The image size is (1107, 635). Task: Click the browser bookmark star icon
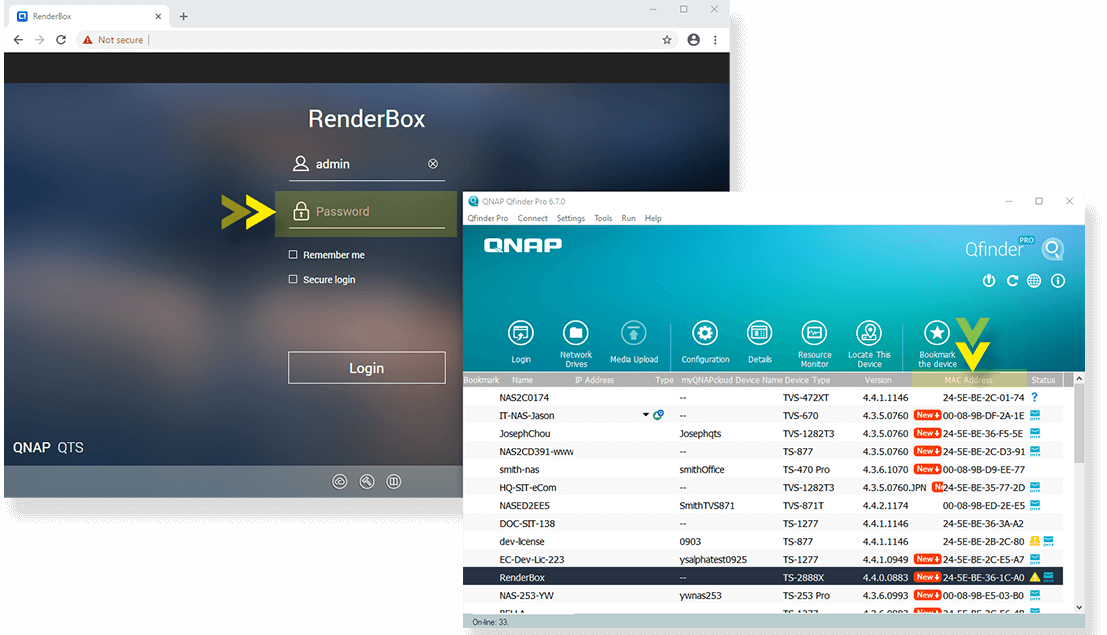pos(666,40)
